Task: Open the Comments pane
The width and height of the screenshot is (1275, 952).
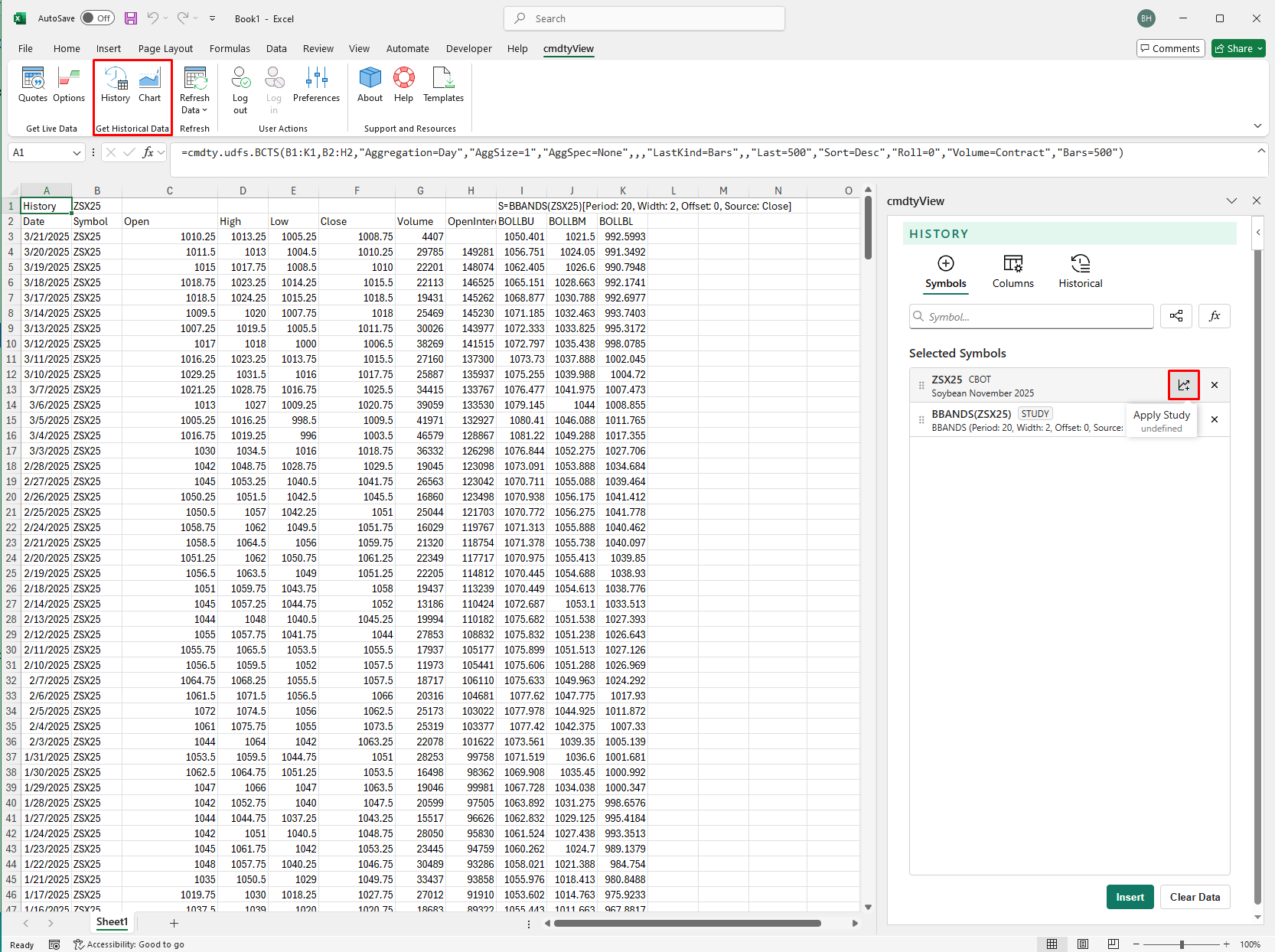Action: tap(1171, 48)
